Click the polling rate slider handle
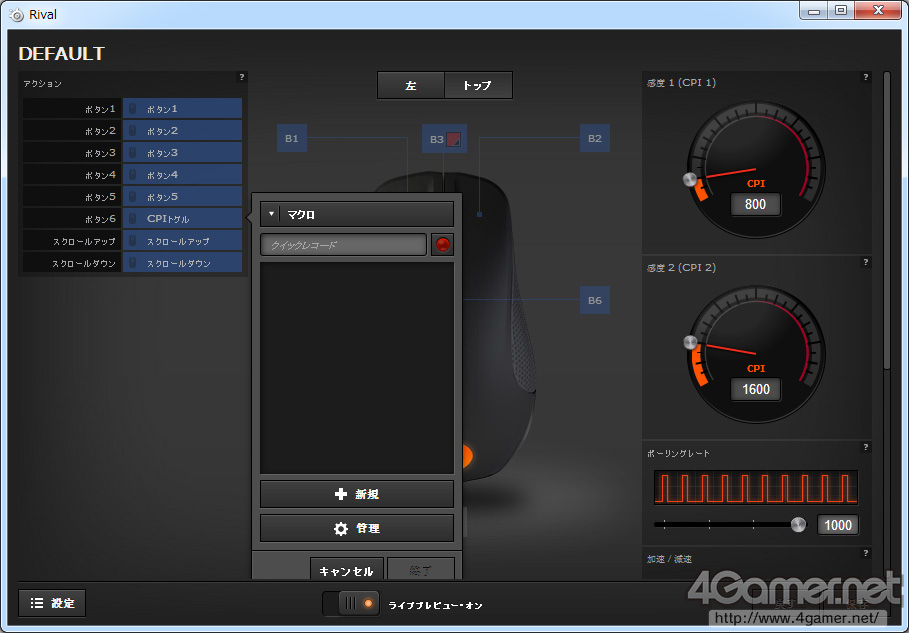Screen dimensions: 909x633 click(798, 525)
